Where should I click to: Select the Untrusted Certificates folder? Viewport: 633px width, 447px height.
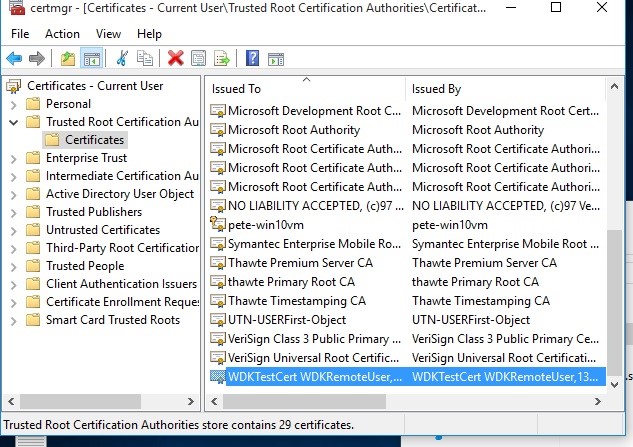[x=102, y=230]
